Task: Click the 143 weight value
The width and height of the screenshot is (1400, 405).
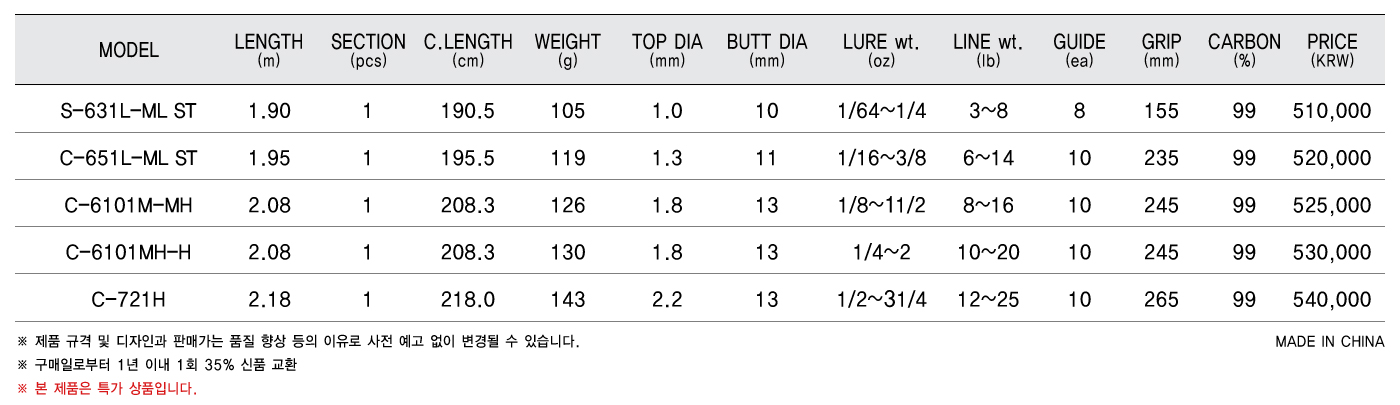Action: coord(568,299)
